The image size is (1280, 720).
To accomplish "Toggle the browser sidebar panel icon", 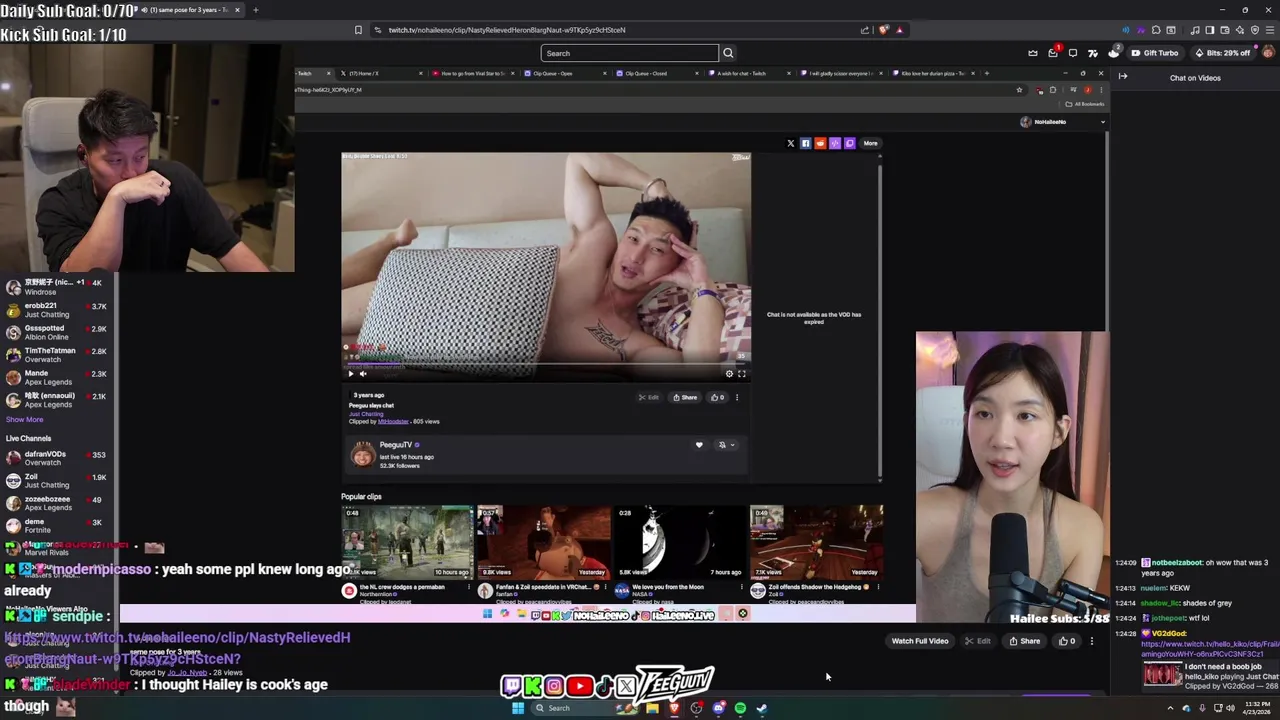I will (x=1209, y=30).
